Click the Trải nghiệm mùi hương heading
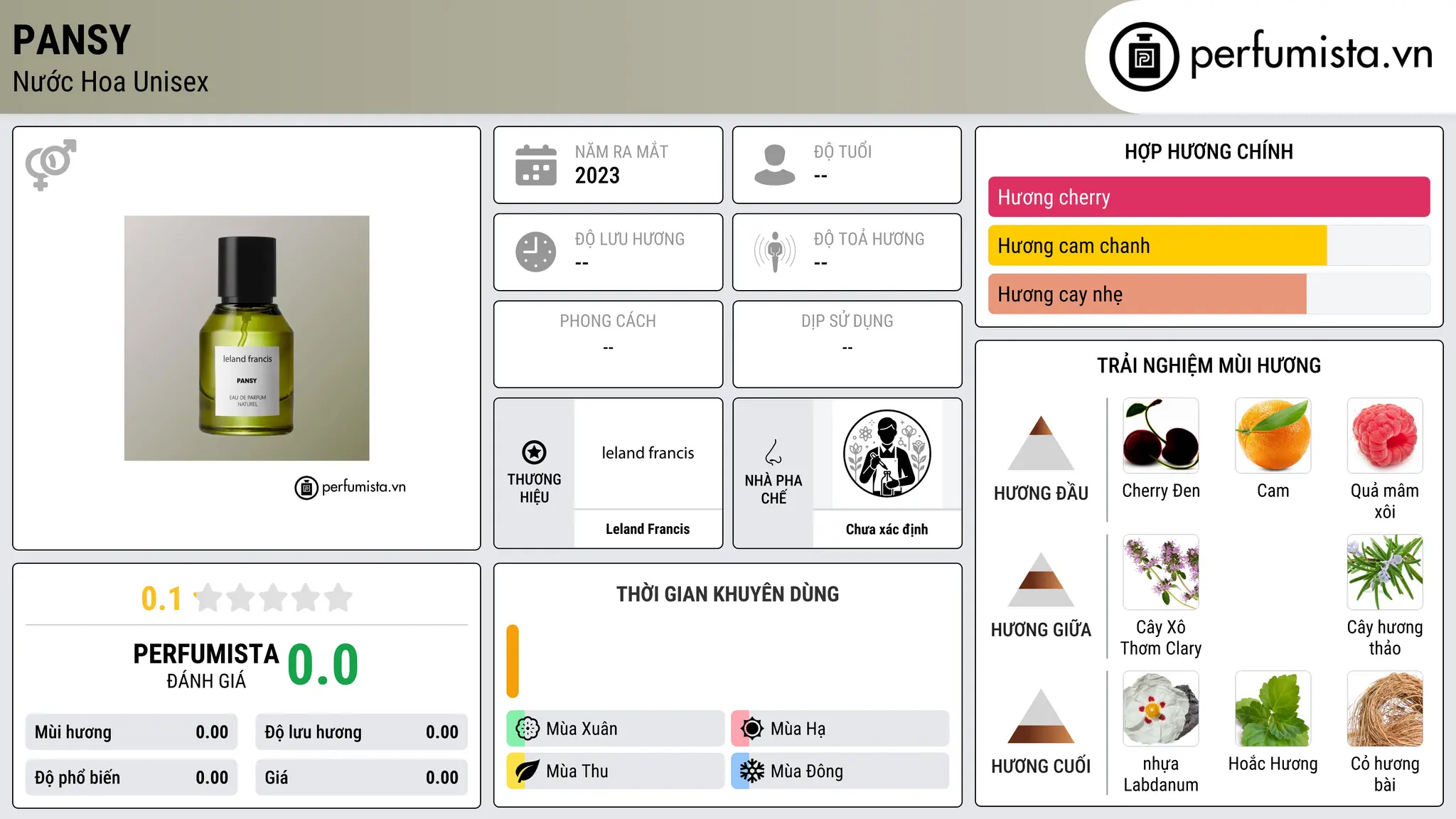 (x=1209, y=365)
